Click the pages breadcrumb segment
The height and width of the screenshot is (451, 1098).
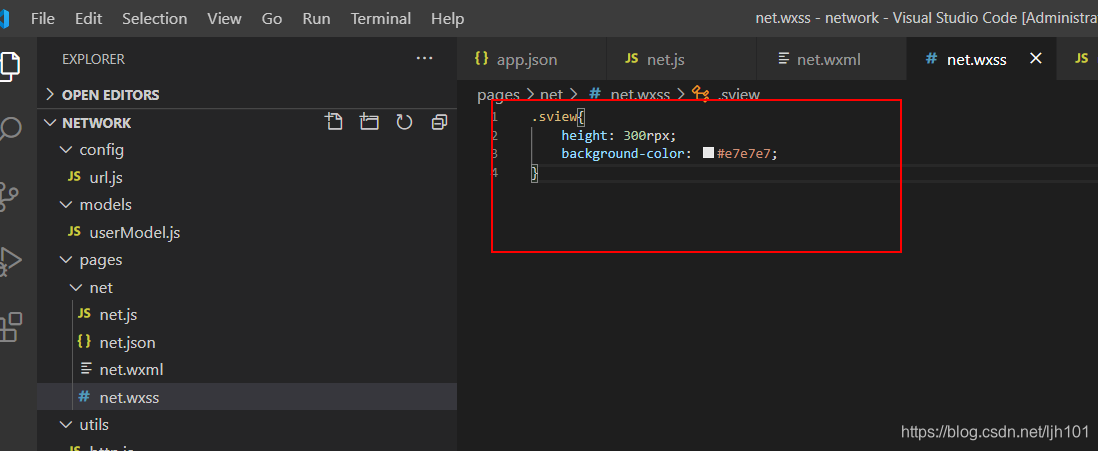tap(499, 94)
